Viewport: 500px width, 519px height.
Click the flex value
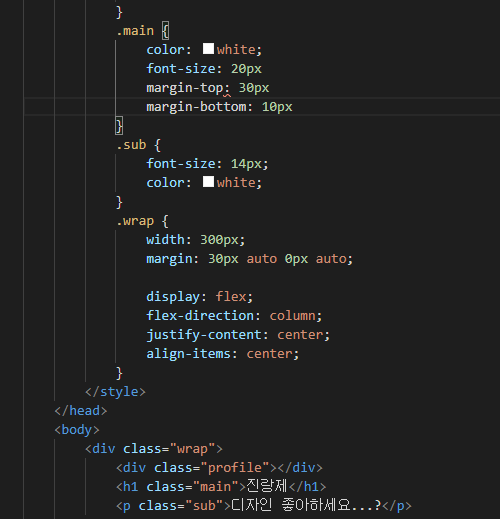click(231, 297)
